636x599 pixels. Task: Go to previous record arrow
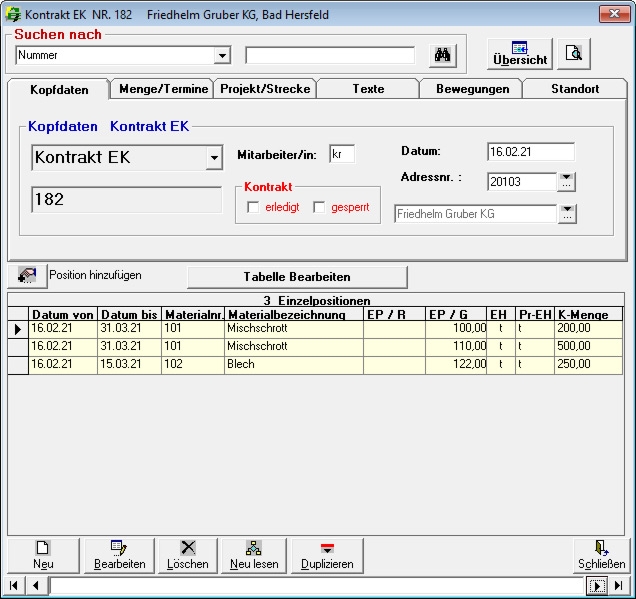point(36,585)
